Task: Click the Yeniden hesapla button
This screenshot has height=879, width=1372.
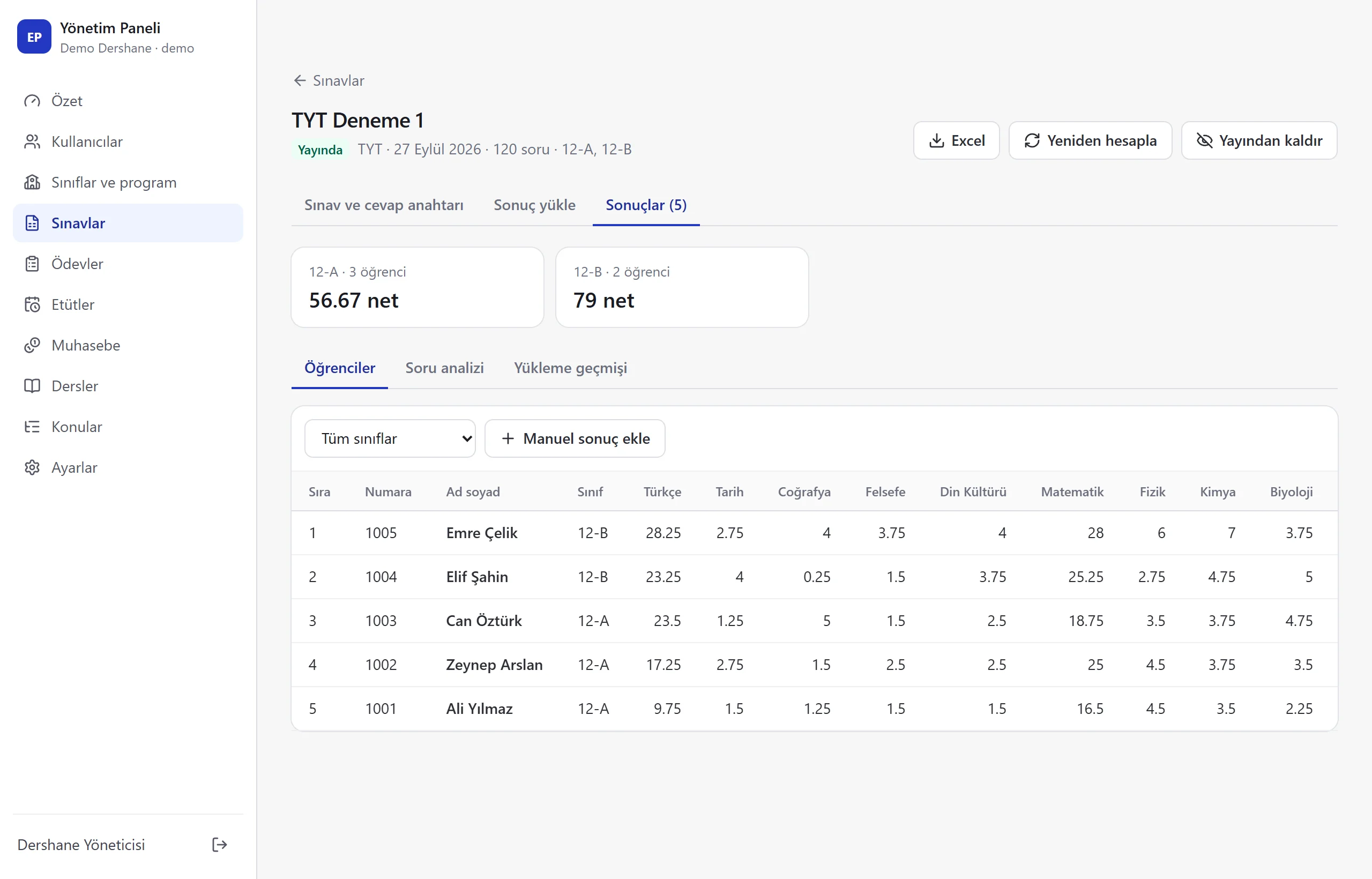Action: pyautogui.click(x=1090, y=140)
